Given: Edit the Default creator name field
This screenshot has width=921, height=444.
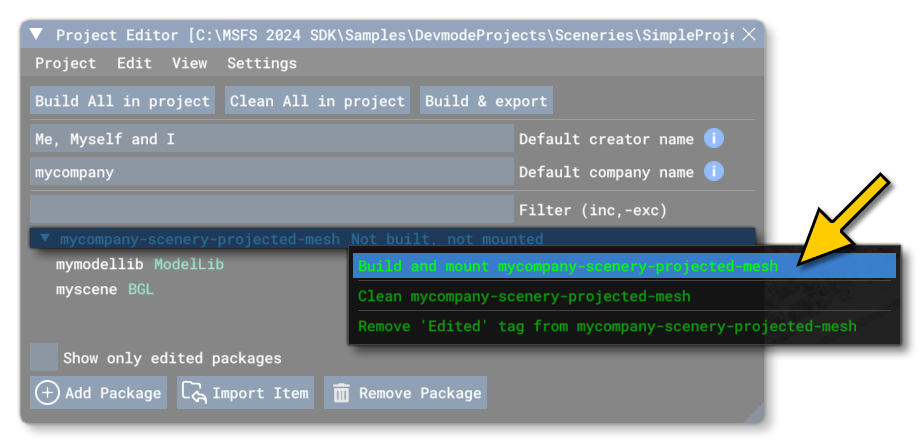Looking at the screenshot, I should click(x=272, y=139).
